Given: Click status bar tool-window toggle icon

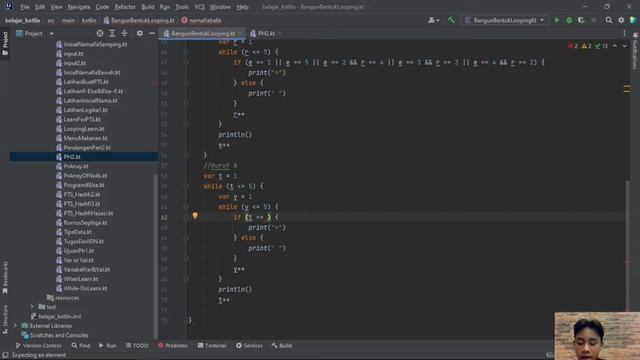Looking at the screenshot, I should point(5,356).
